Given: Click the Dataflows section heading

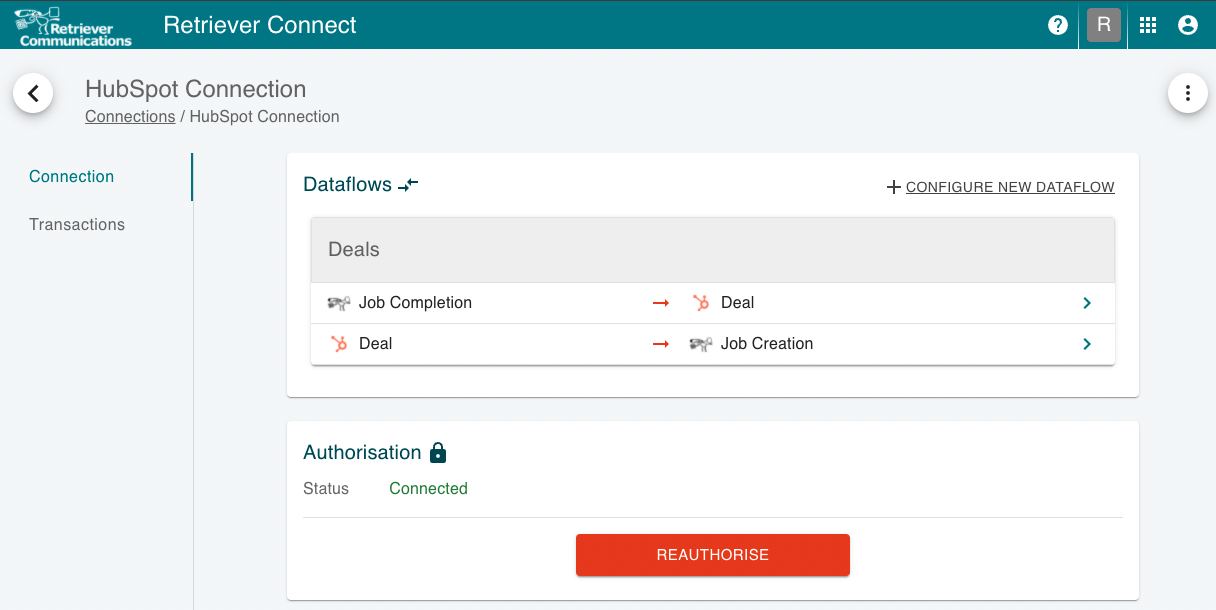Looking at the screenshot, I should pos(347,185).
